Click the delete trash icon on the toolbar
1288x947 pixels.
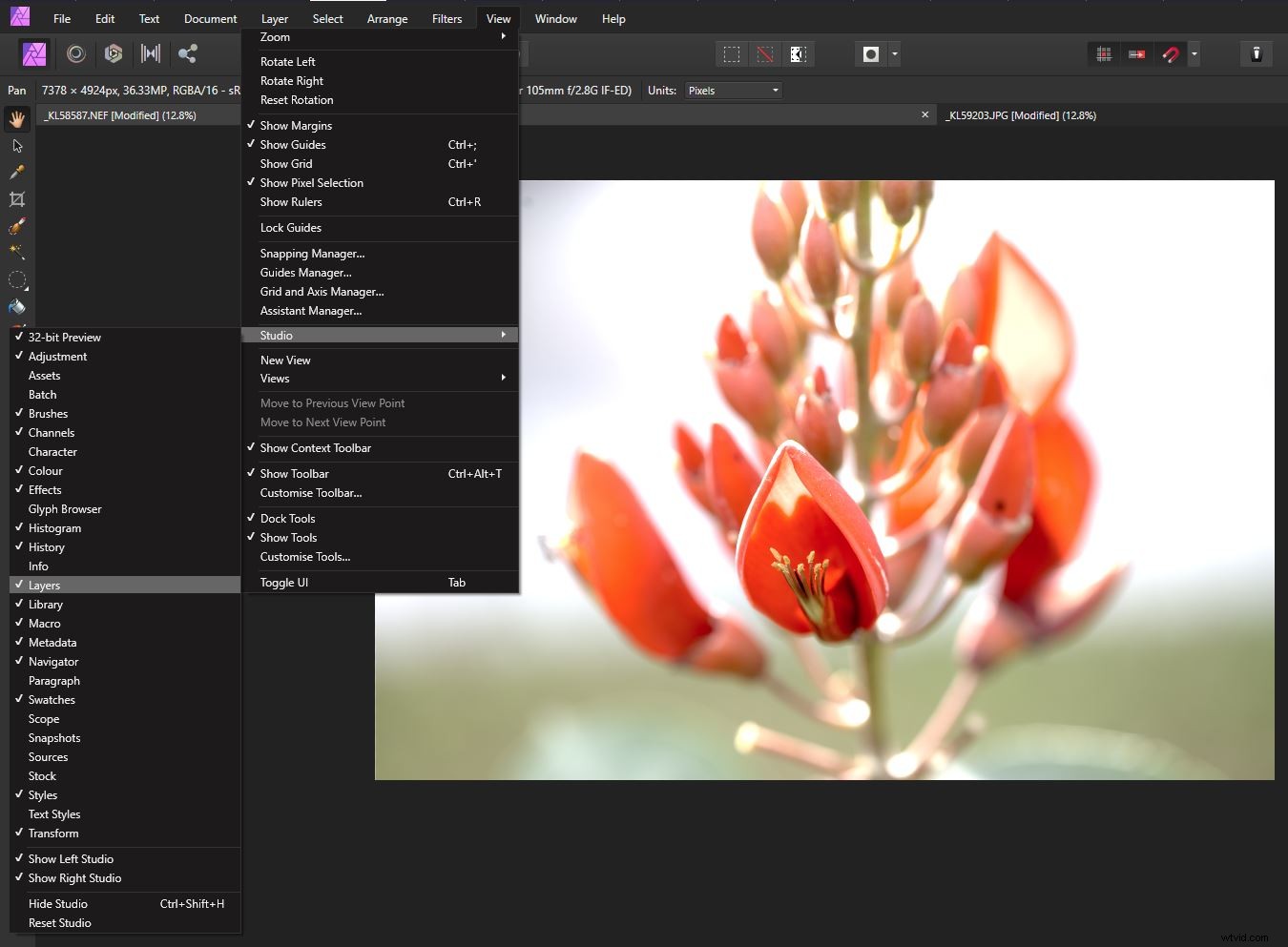tap(1256, 54)
